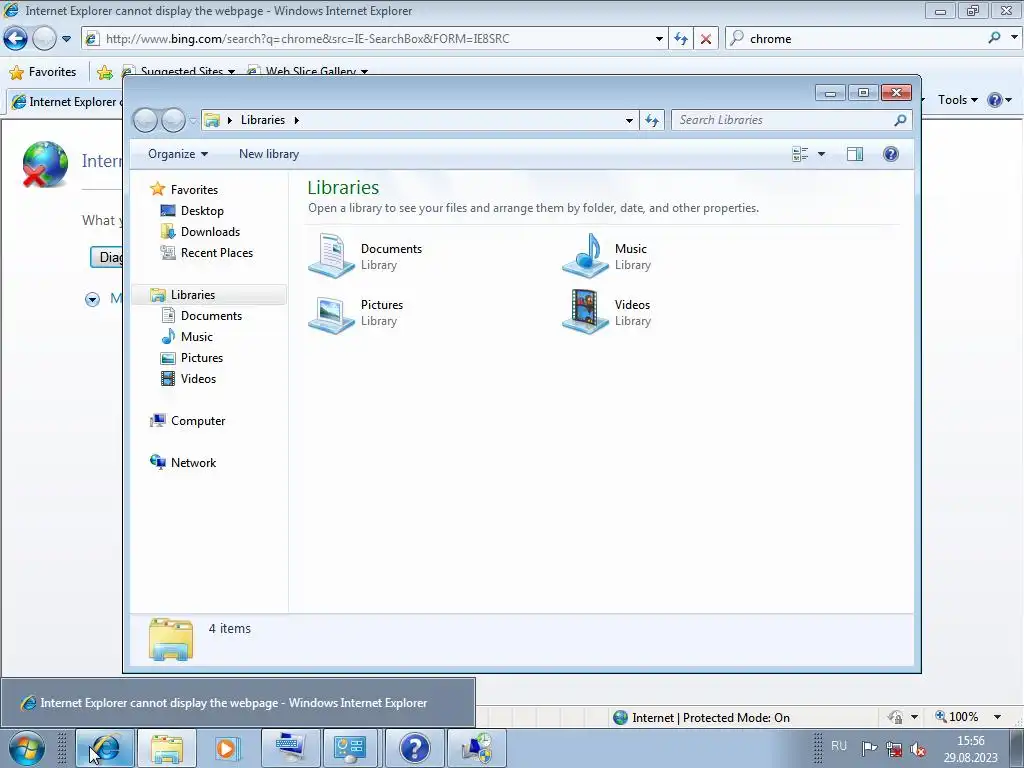Click into Search Libraries field
The image size is (1024, 768).
(782, 120)
